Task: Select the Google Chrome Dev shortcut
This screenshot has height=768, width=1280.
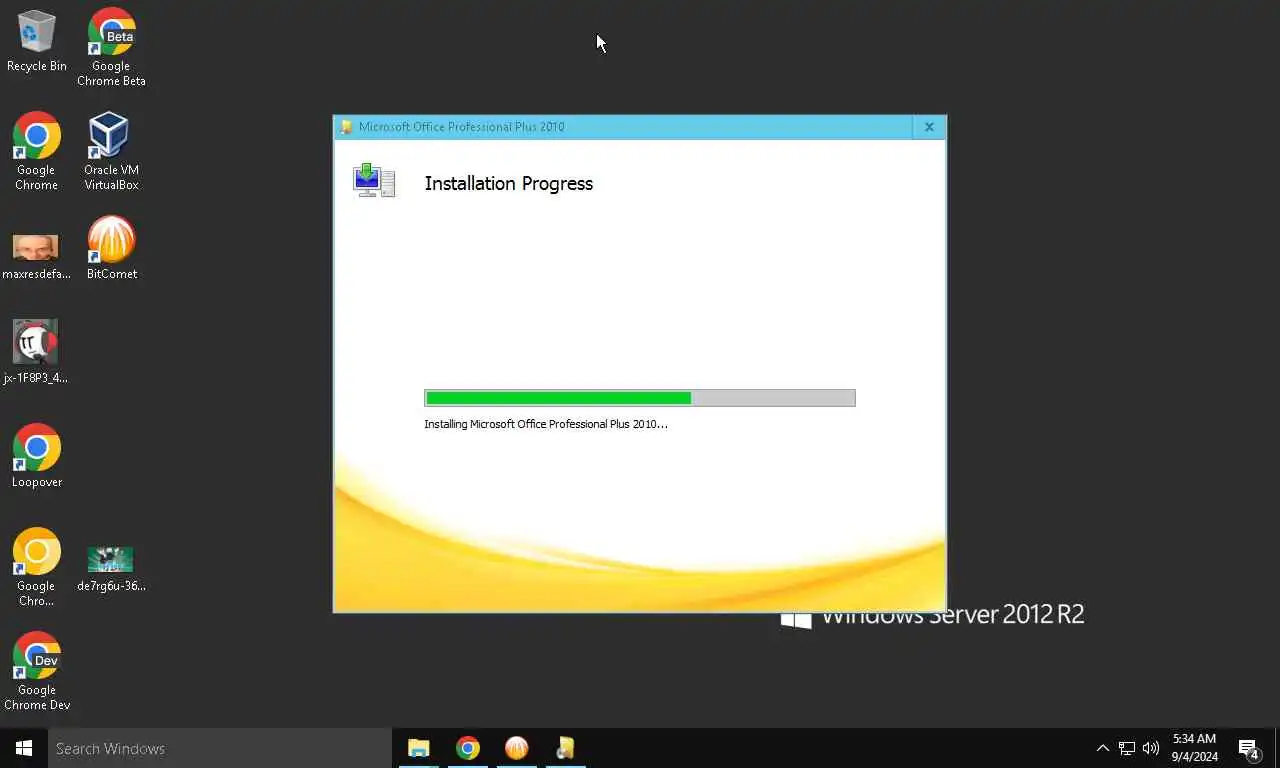Action: click(37, 671)
